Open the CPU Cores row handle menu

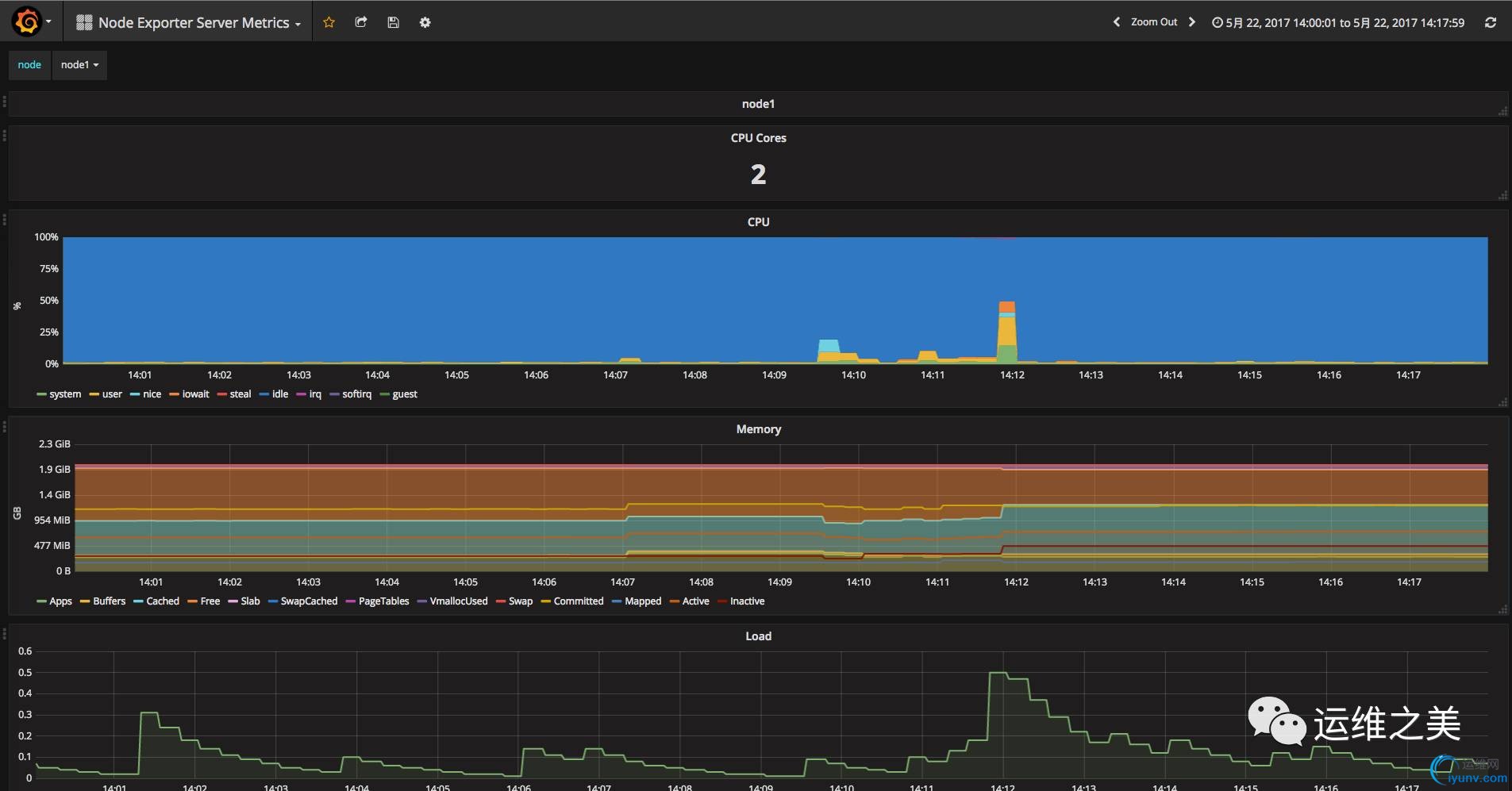(x=5, y=136)
